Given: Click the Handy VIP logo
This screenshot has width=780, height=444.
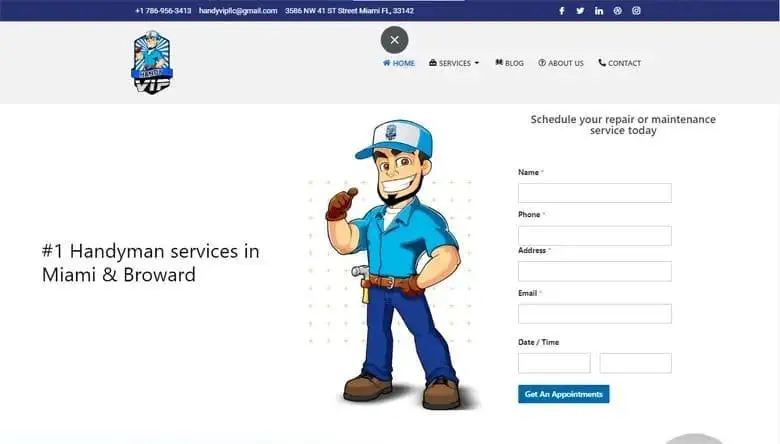Looking at the screenshot, I should click(152, 63).
